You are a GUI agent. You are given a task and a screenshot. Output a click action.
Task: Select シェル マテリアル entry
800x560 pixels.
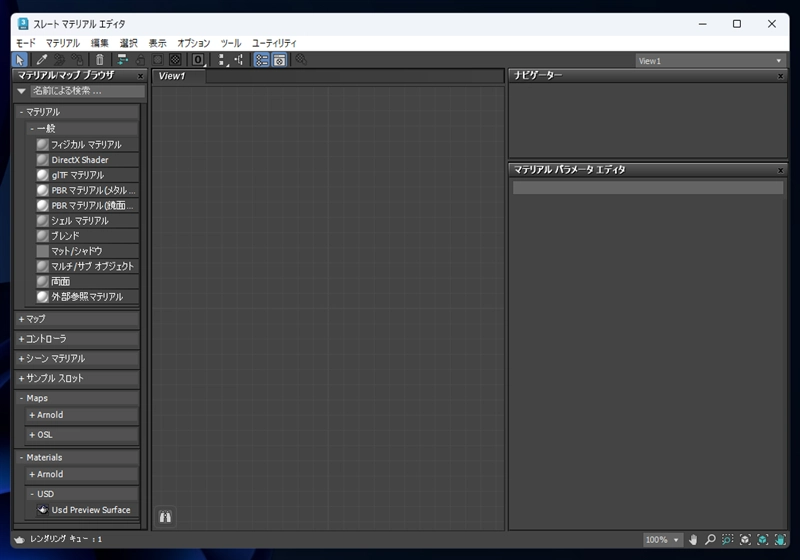[87, 221]
